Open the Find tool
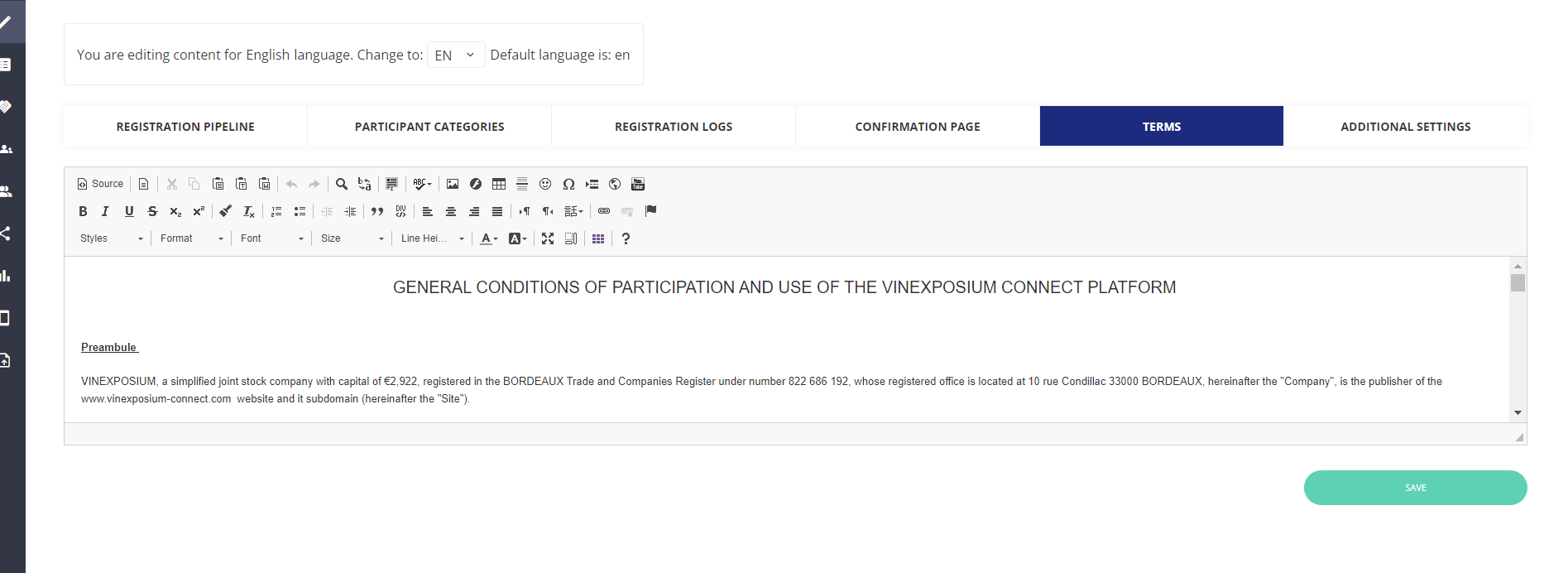This screenshot has width=1568, height=573. click(x=342, y=184)
